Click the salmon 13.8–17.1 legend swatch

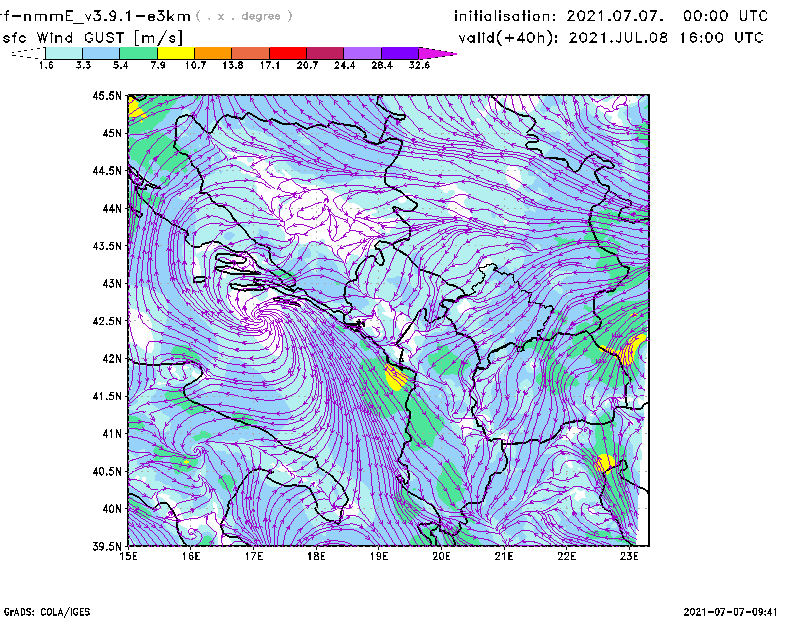(x=251, y=53)
